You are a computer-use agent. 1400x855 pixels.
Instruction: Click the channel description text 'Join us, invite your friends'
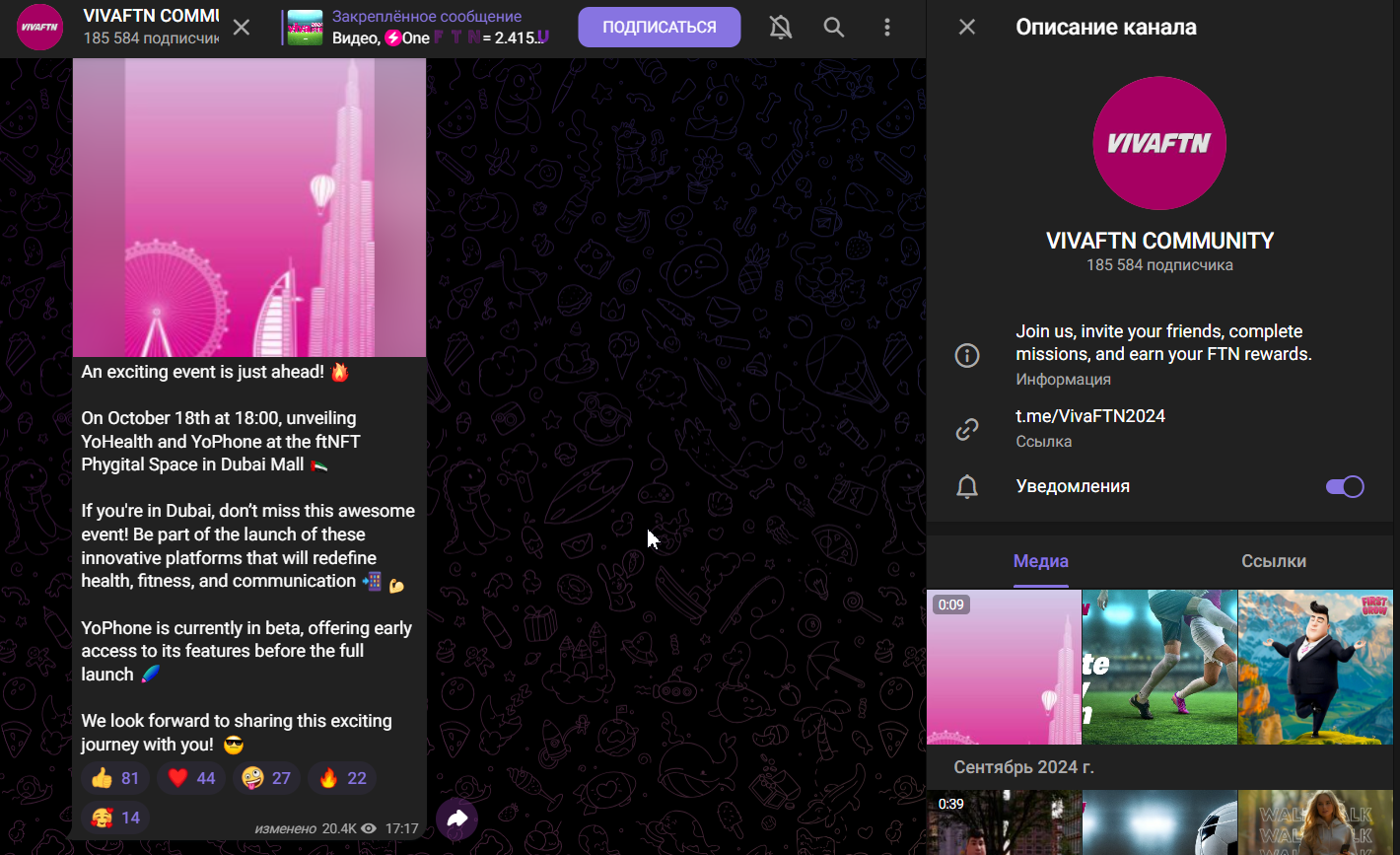point(1163,343)
